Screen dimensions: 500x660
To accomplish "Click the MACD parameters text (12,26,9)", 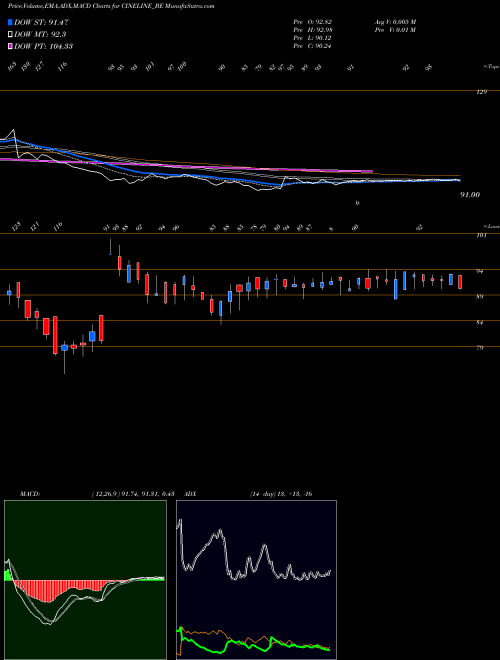I will click(132, 494).
